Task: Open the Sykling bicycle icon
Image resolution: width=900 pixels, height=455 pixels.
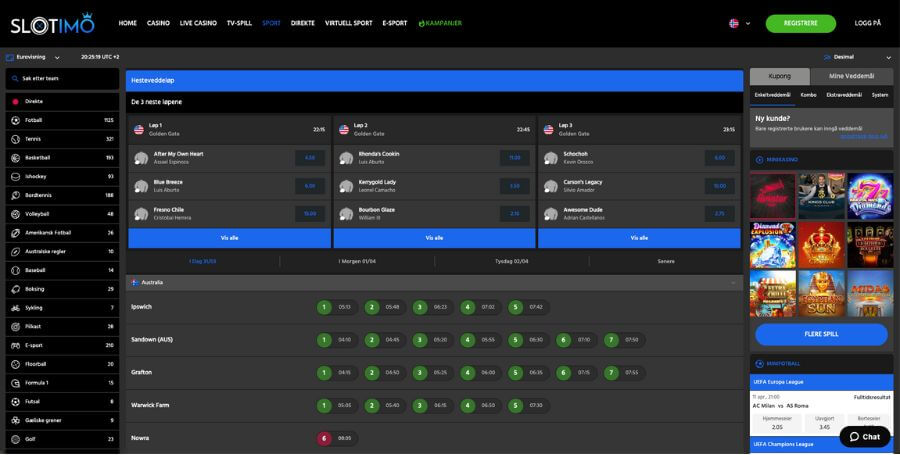Action: [15, 308]
